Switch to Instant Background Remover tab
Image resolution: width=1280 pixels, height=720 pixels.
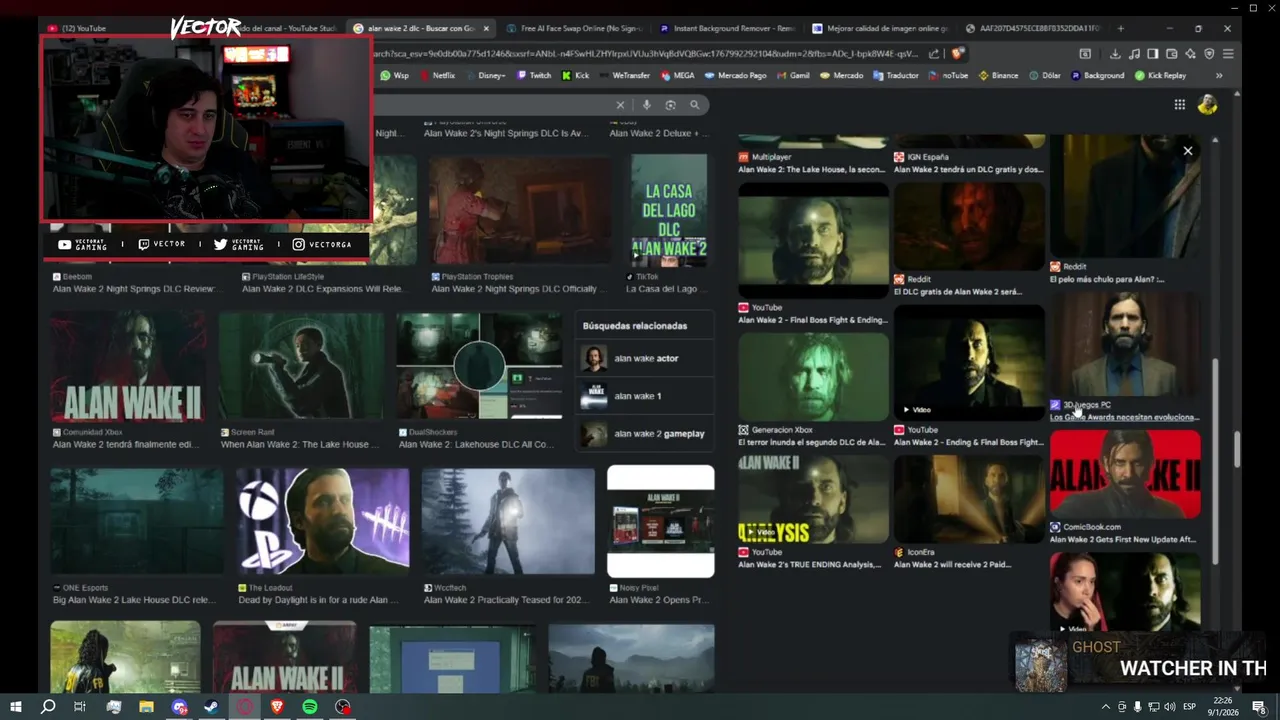726,28
